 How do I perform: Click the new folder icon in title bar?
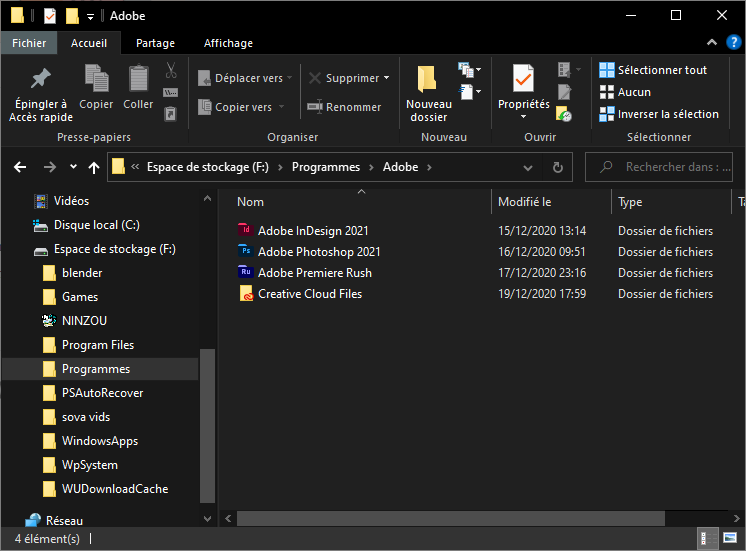tap(72, 16)
